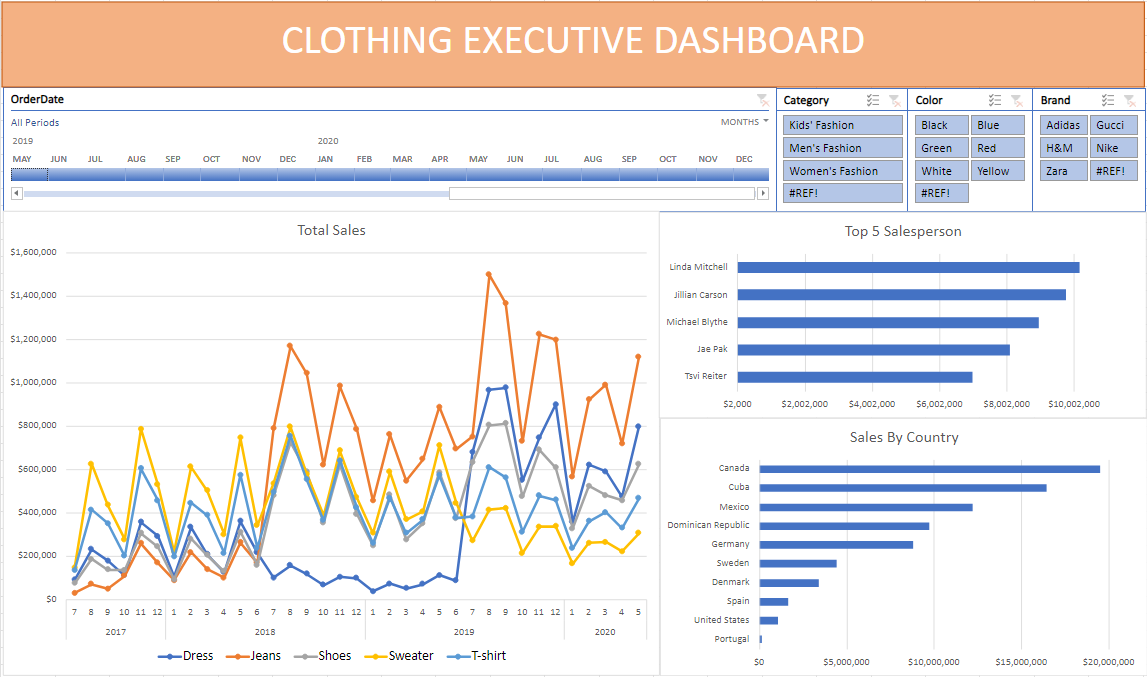The height and width of the screenshot is (677, 1147).
Task: Toggle multi-select in Category slicer
Action: [x=873, y=100]
